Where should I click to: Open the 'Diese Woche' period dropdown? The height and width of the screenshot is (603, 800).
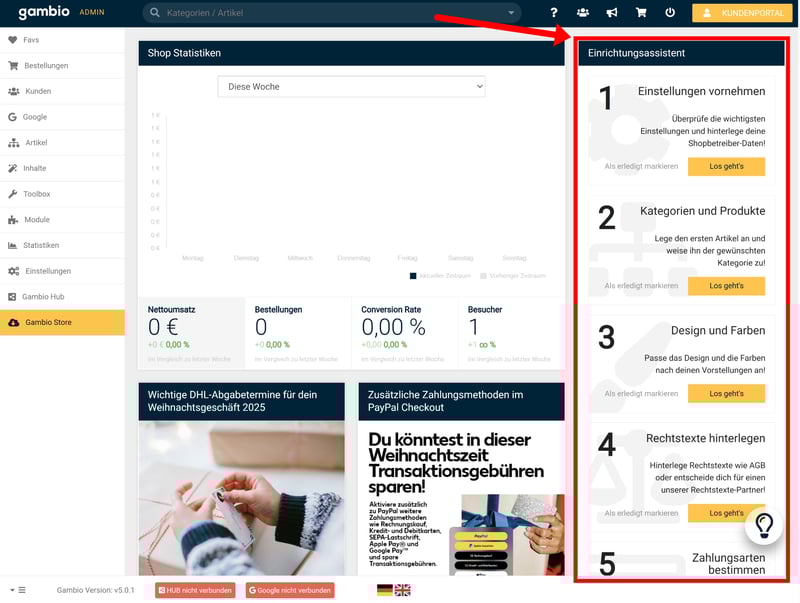point(351,87)
